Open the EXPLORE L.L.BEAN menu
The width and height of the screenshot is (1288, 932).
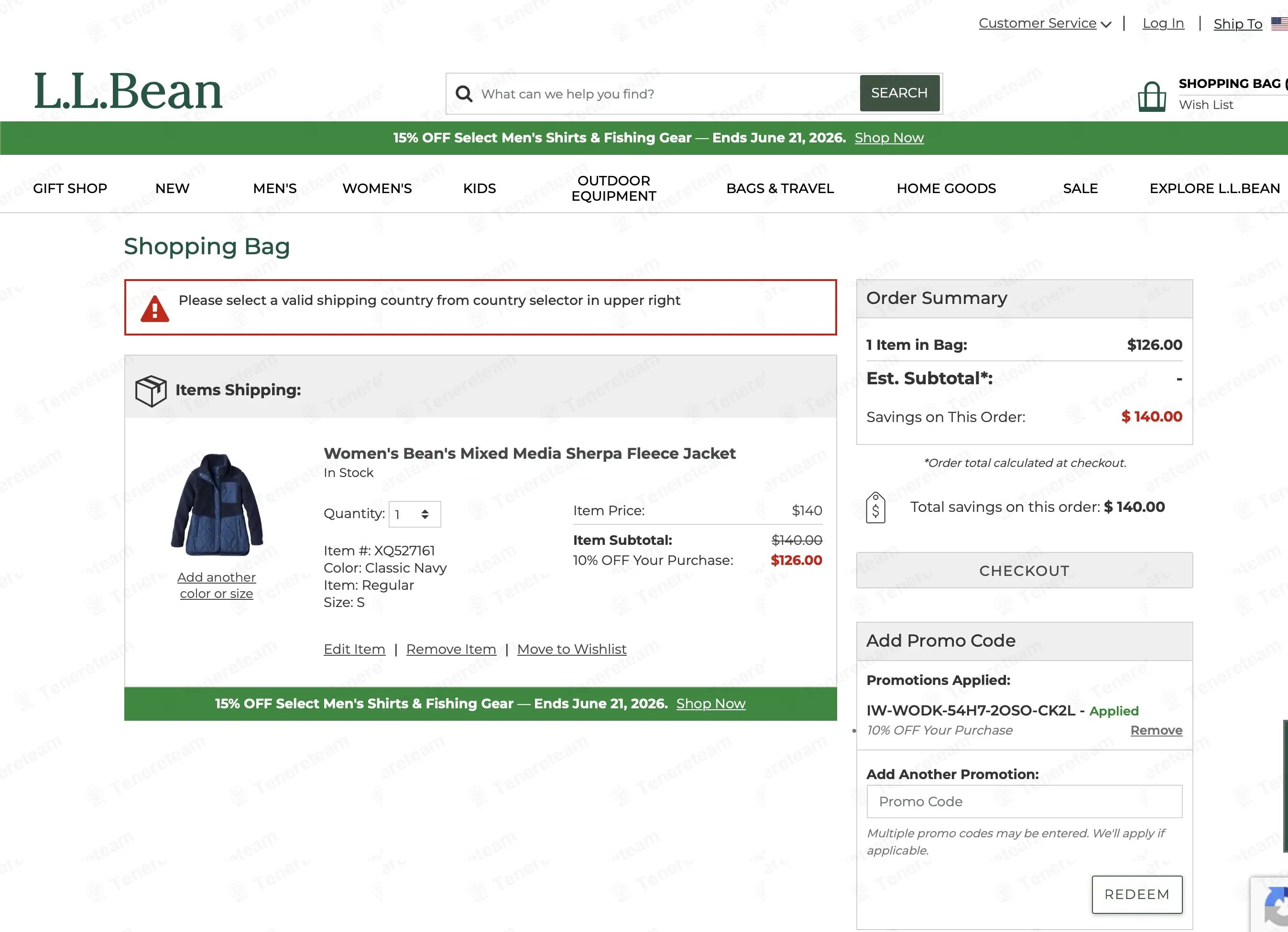pos(1215,188)
